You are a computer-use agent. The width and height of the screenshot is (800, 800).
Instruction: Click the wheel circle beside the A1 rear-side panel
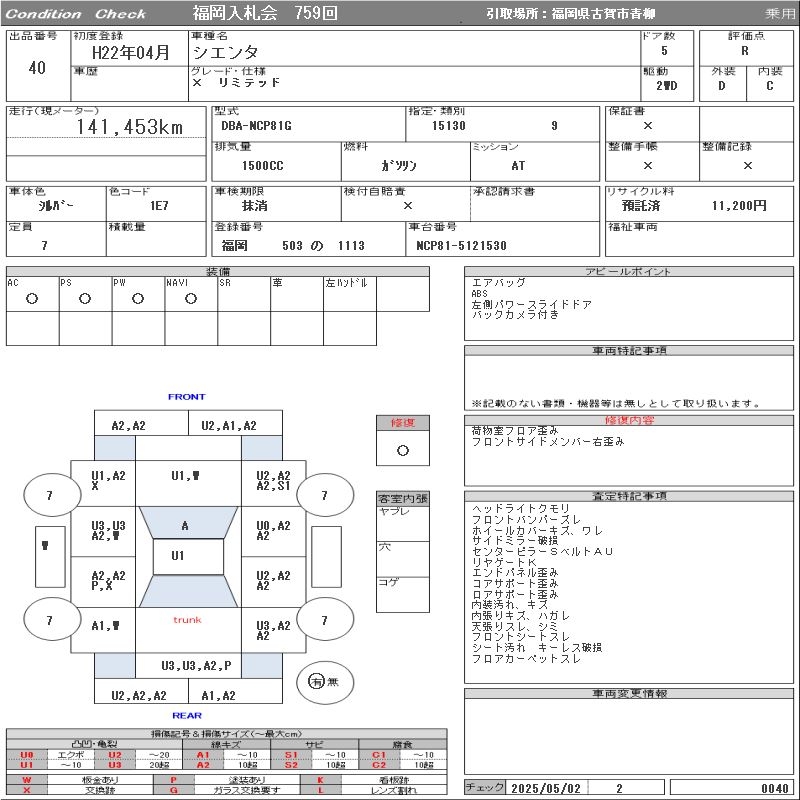[49, 620]
